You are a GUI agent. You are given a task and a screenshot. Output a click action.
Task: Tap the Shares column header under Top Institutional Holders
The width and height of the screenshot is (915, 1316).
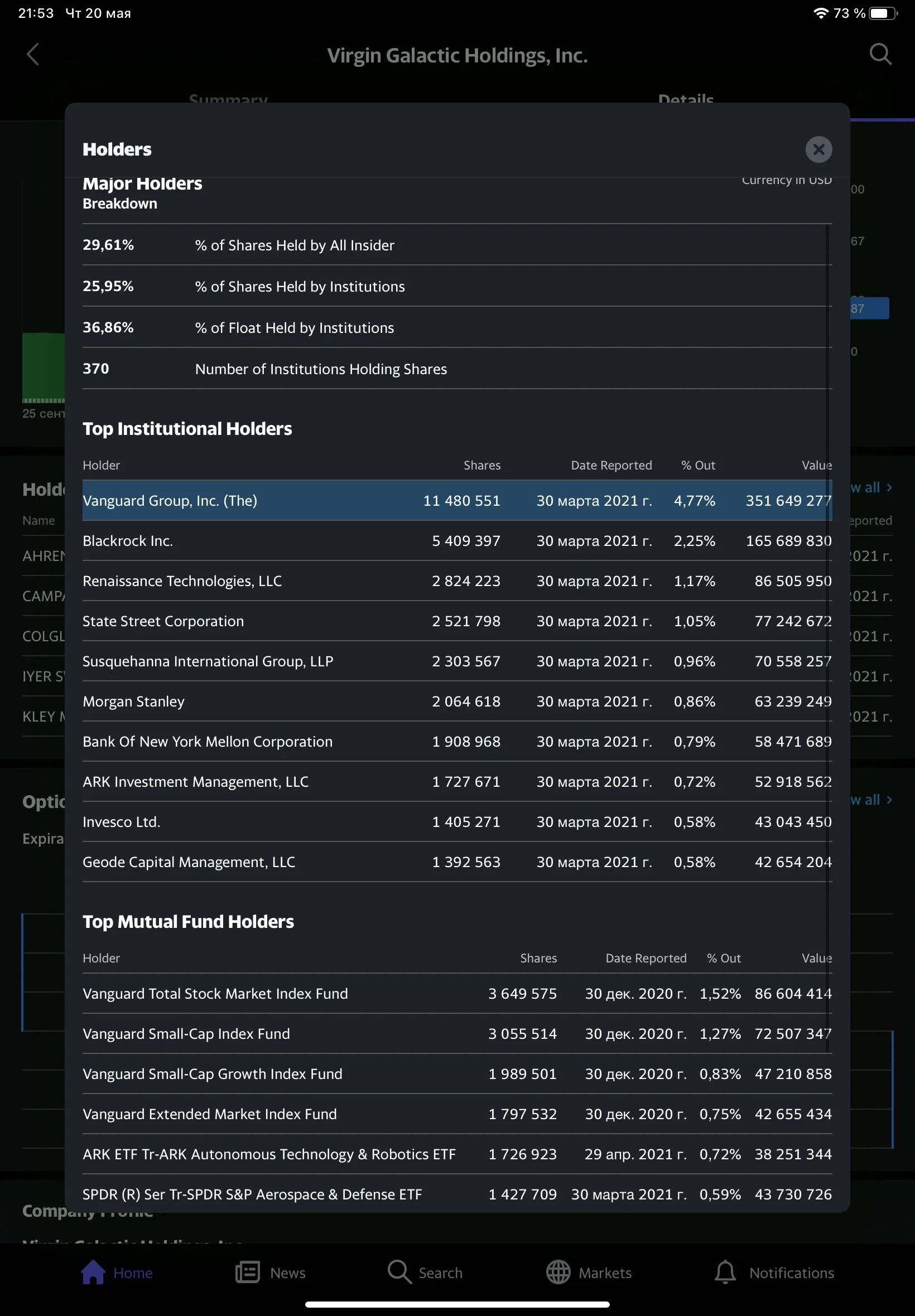[481, 465]
